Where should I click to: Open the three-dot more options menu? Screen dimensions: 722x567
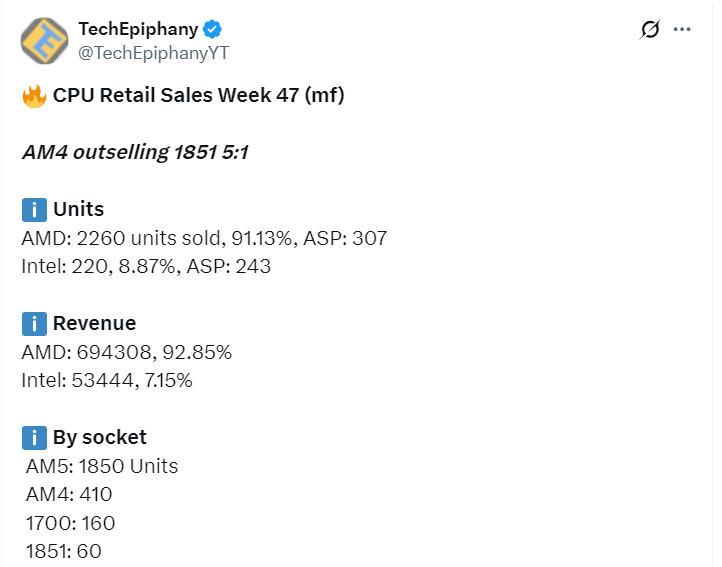pos(683,30)
